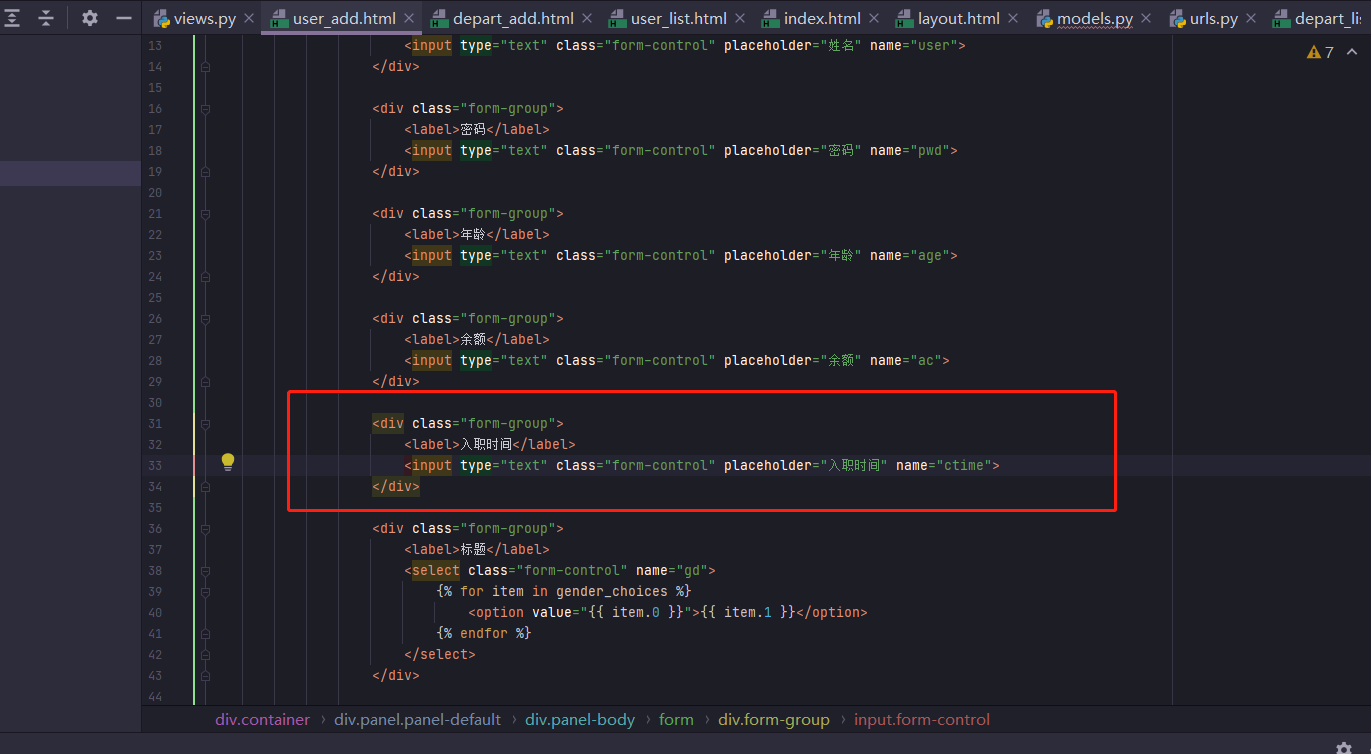1371x754 pixels.
Task: Click the name="ac" attribute on line 28
Action: click(x=906, y=360)
